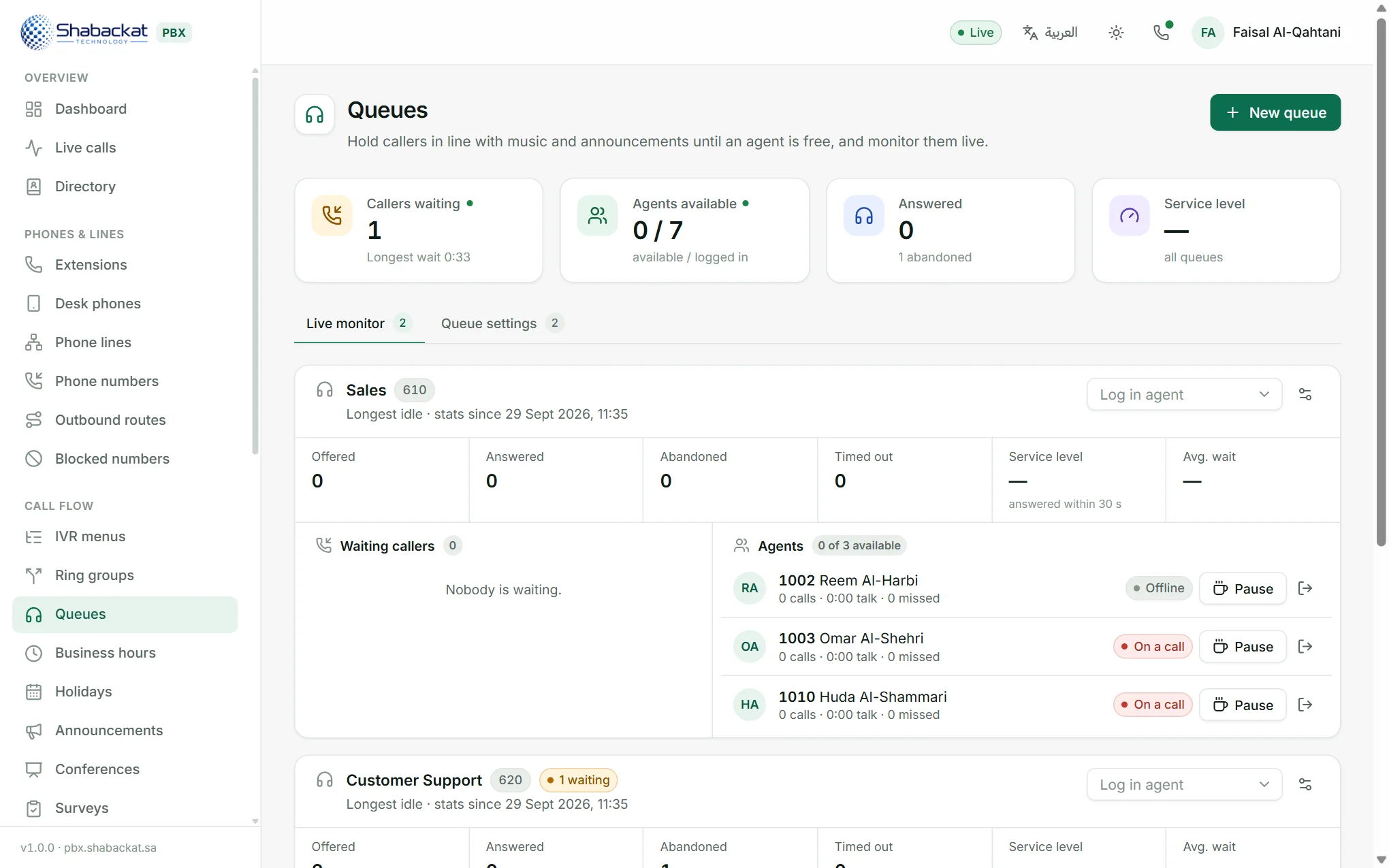The height and width of the screenshot is (868, 1389).
Task: Open Log in agent dropdown for Sales
Action: point(1184,395)
